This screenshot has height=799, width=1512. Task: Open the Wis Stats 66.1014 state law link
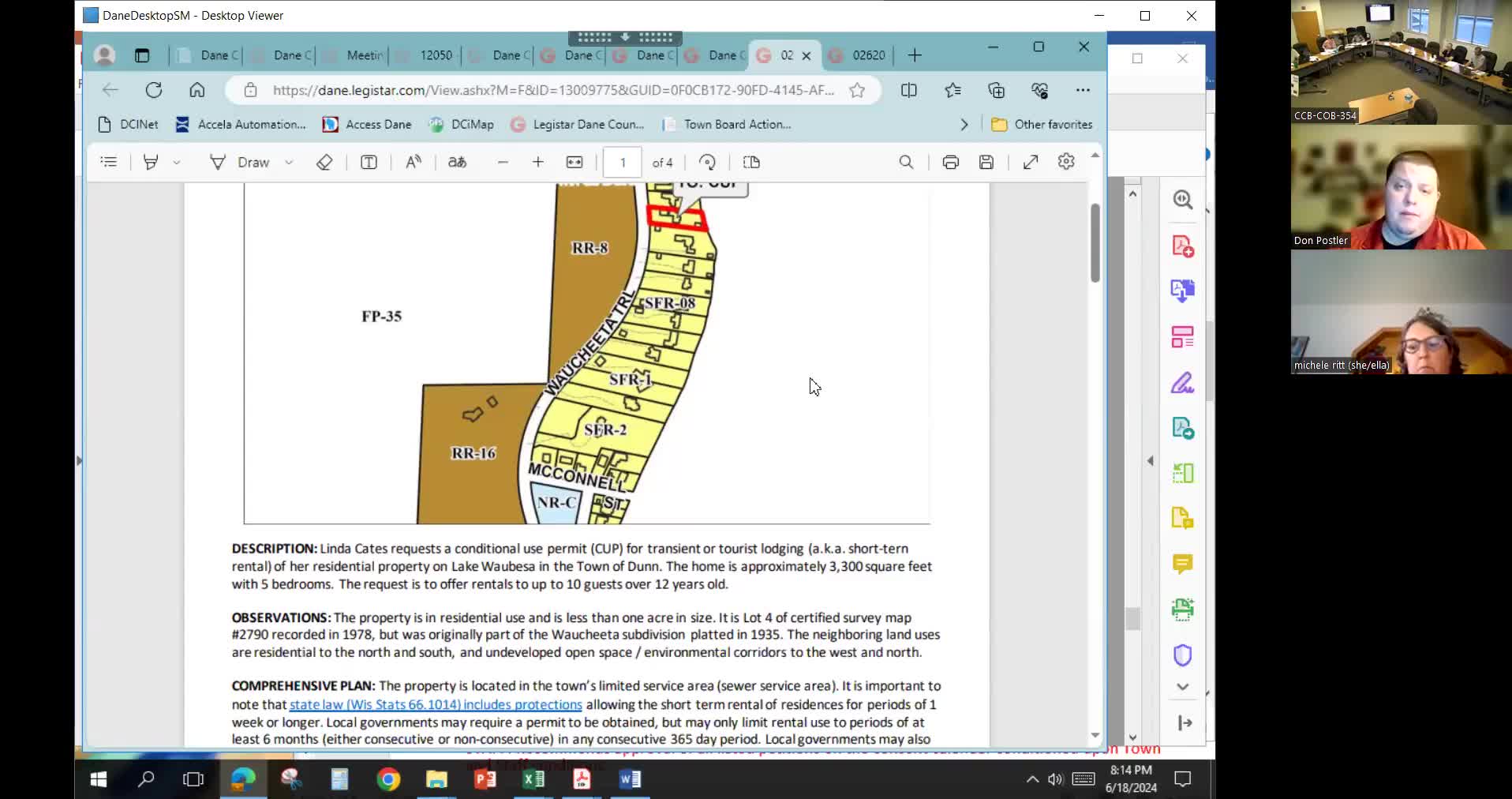(x=436, y=704)
